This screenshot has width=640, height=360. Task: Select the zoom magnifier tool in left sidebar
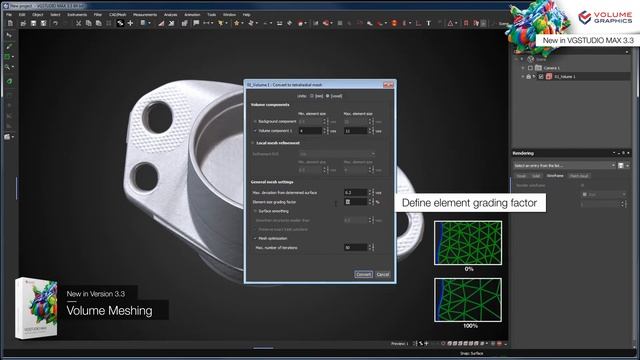[7, 67]
